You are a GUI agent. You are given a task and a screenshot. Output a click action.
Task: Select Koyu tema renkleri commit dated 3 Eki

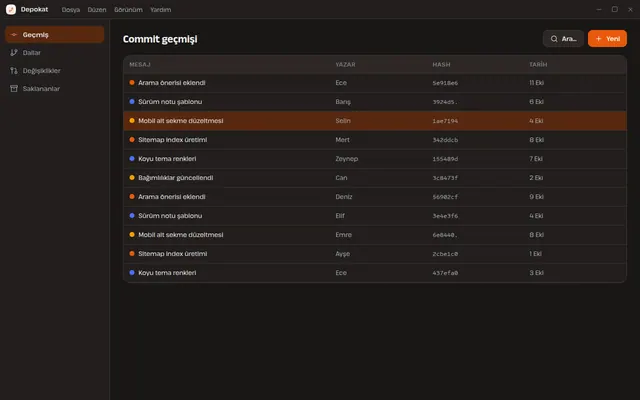point(375,273)
